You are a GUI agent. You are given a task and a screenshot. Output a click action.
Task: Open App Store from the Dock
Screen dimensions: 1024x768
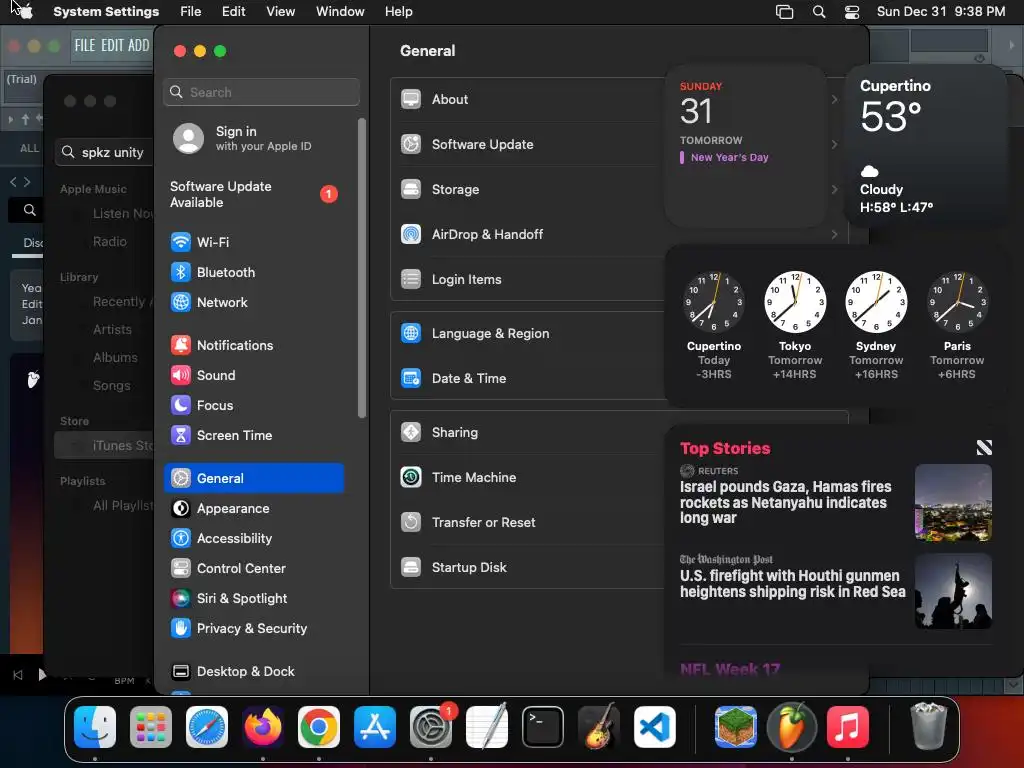click(x=375, y=727)
